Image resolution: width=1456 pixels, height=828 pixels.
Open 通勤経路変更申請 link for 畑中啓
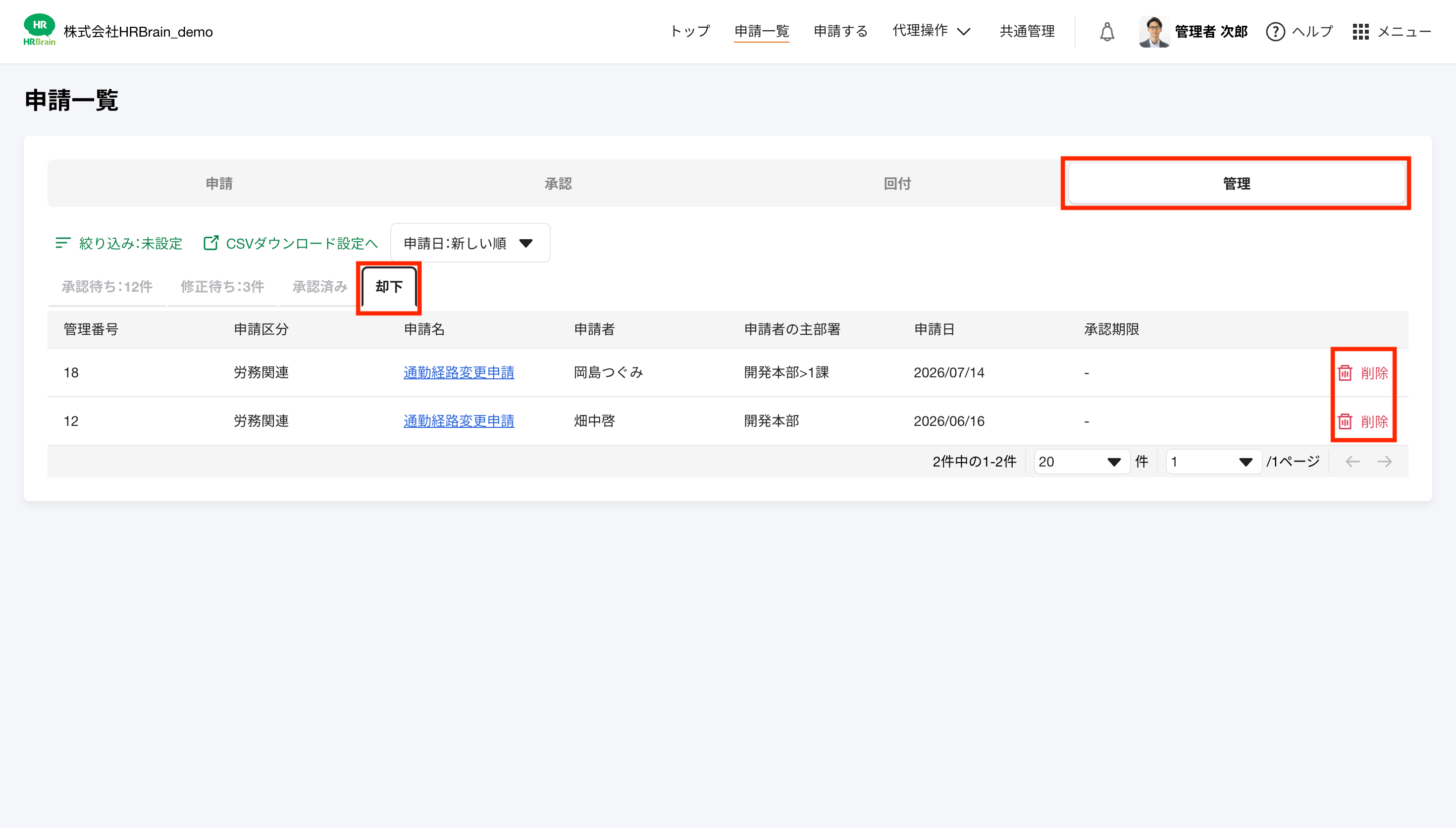pyautogui.click(x=458, y=421)
